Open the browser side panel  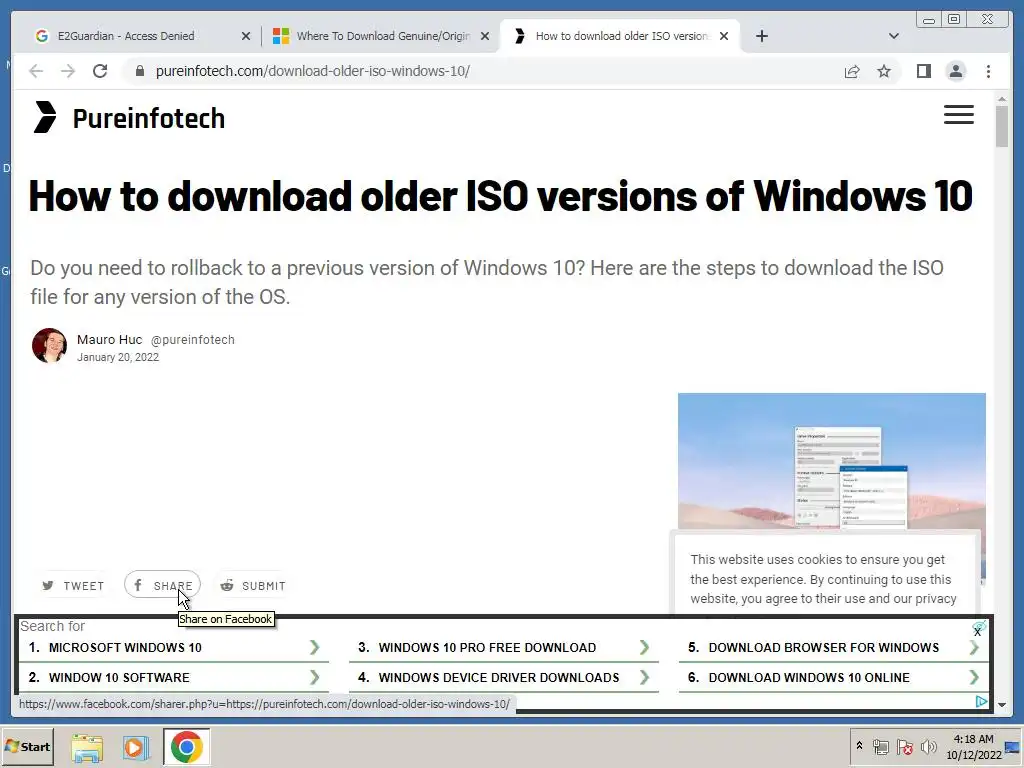[x=923, y=71]
